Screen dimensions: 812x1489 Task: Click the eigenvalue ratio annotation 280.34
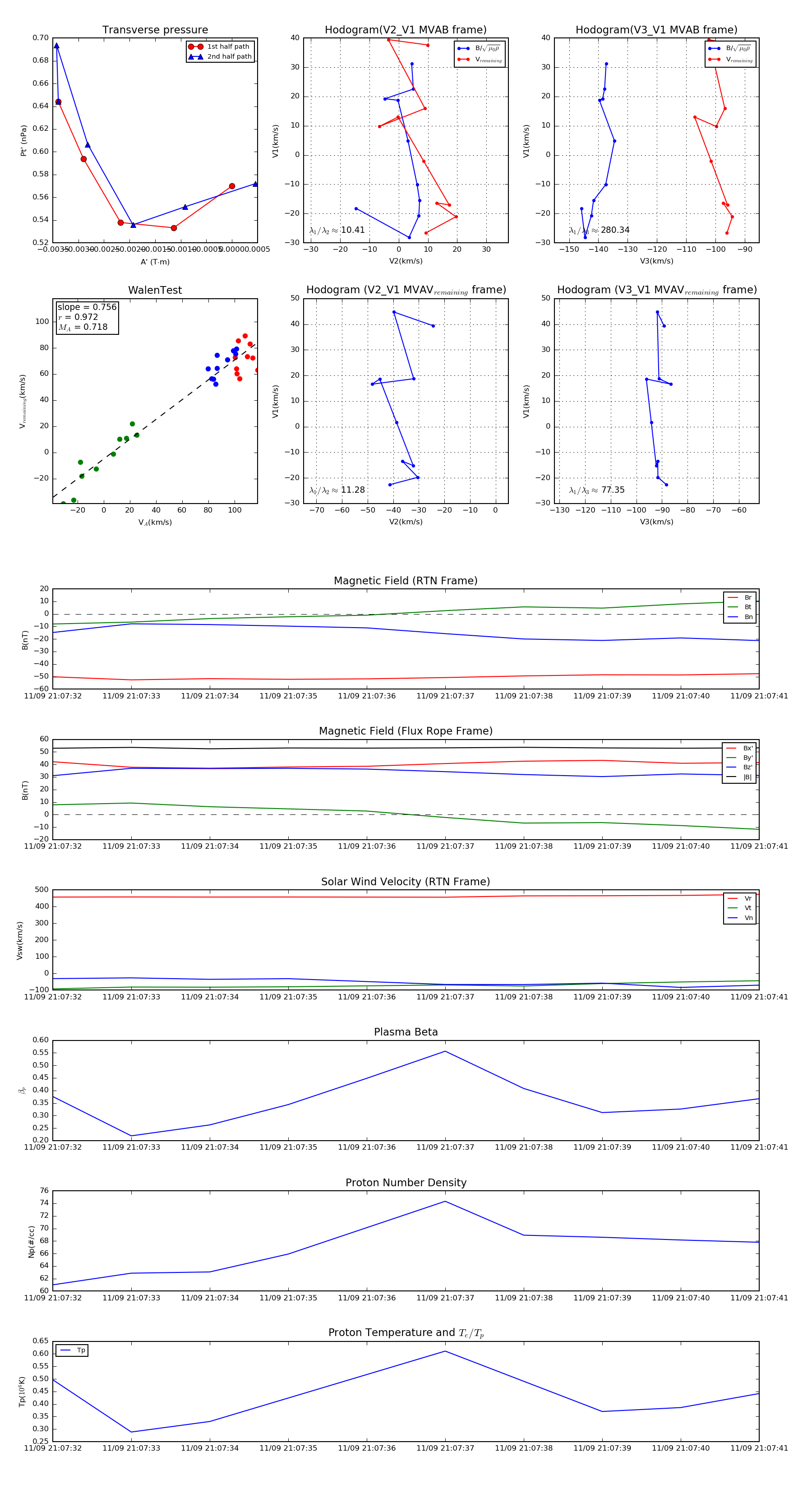(600, 230)
